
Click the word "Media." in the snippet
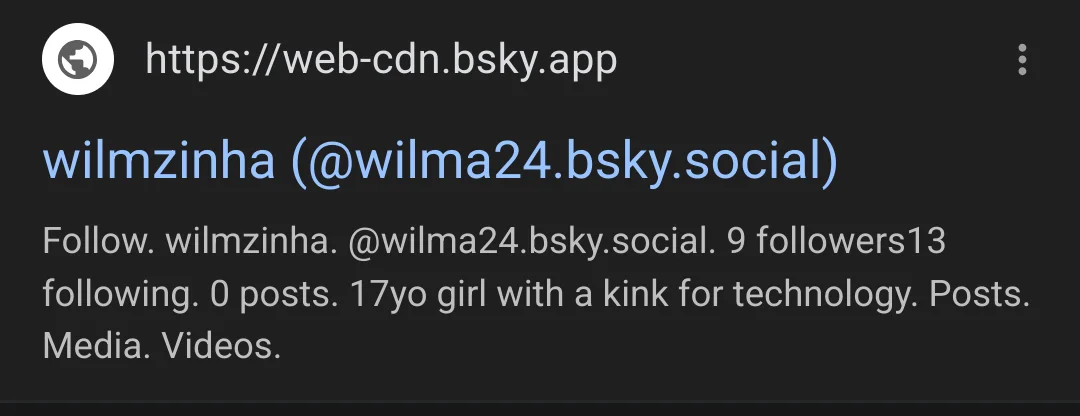click(97, 347)
